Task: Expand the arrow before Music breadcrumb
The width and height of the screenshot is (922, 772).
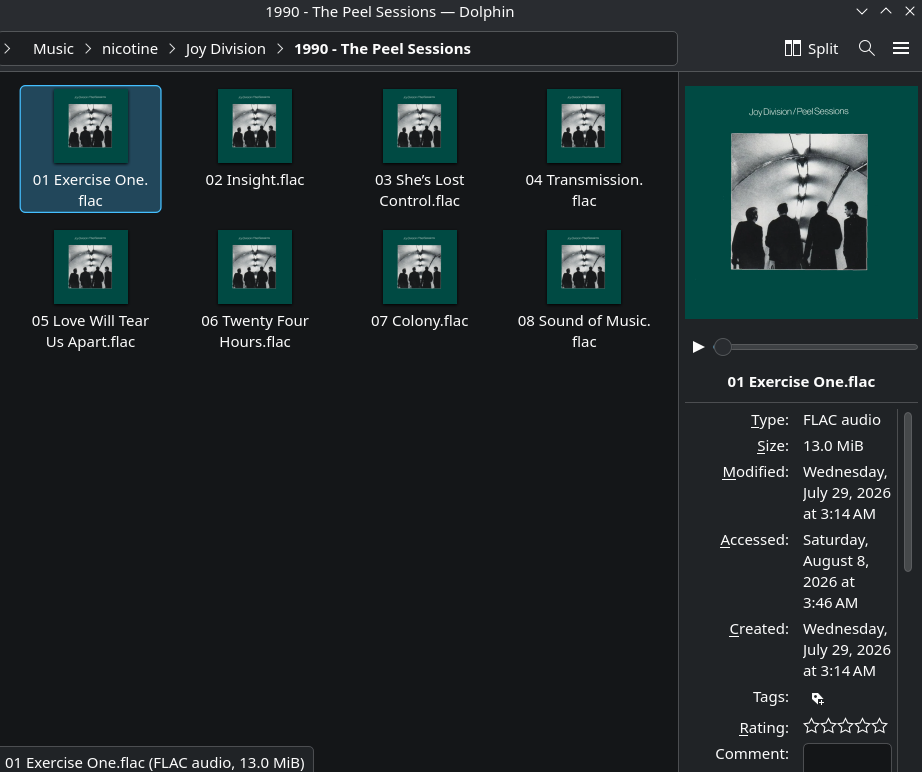Action: click(7, 49)
